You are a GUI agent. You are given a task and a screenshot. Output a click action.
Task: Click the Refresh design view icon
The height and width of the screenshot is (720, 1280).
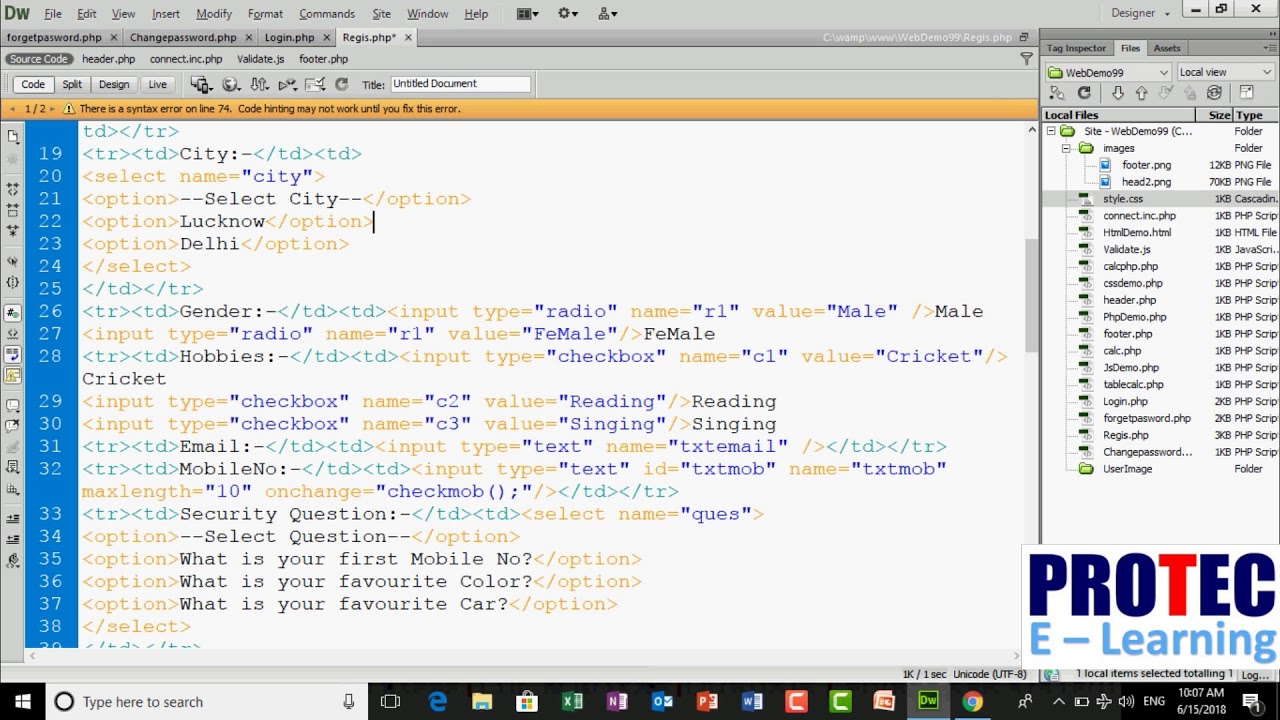(341, 85)
